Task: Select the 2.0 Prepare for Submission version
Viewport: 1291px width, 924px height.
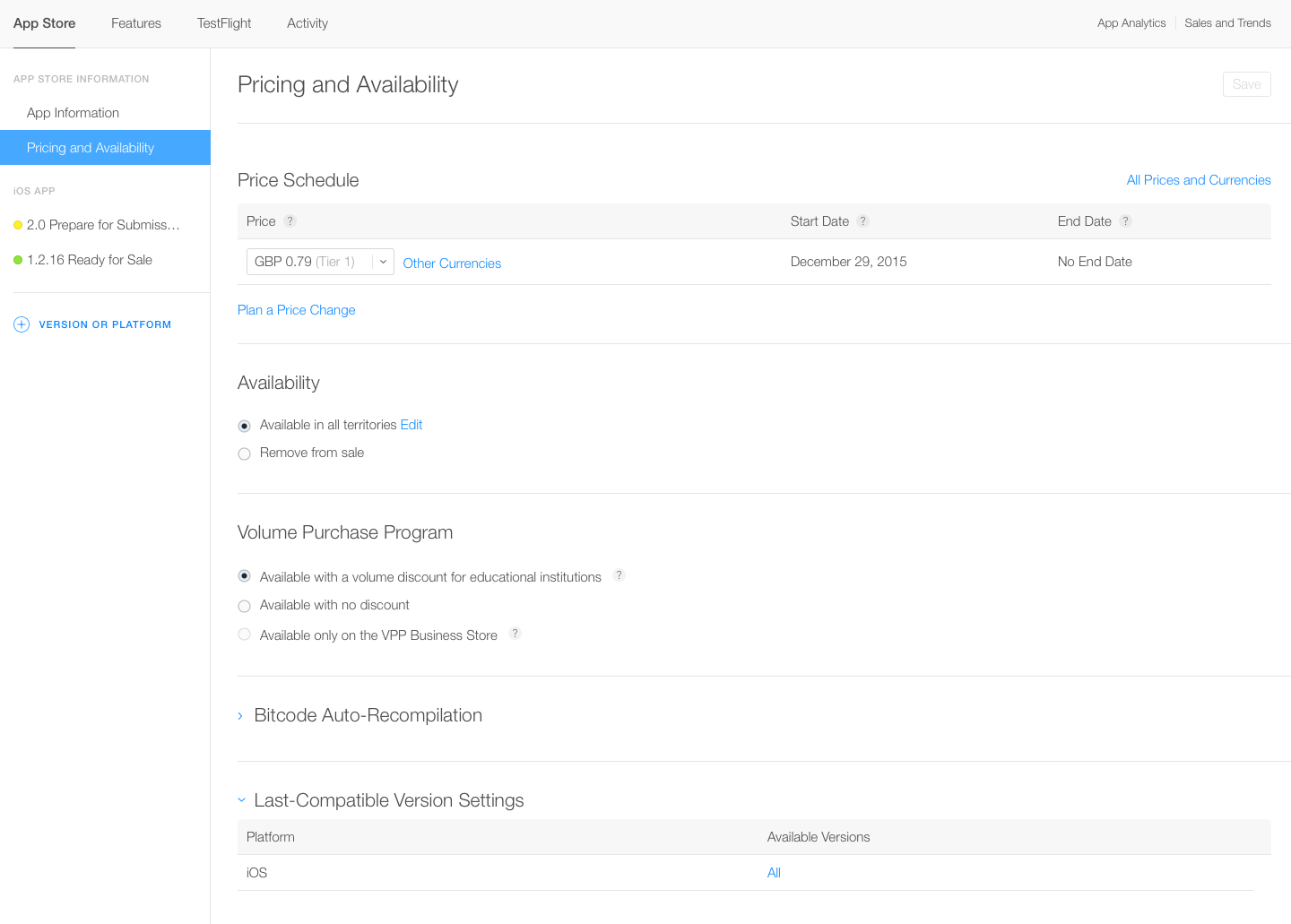Action: click(103, 225)
